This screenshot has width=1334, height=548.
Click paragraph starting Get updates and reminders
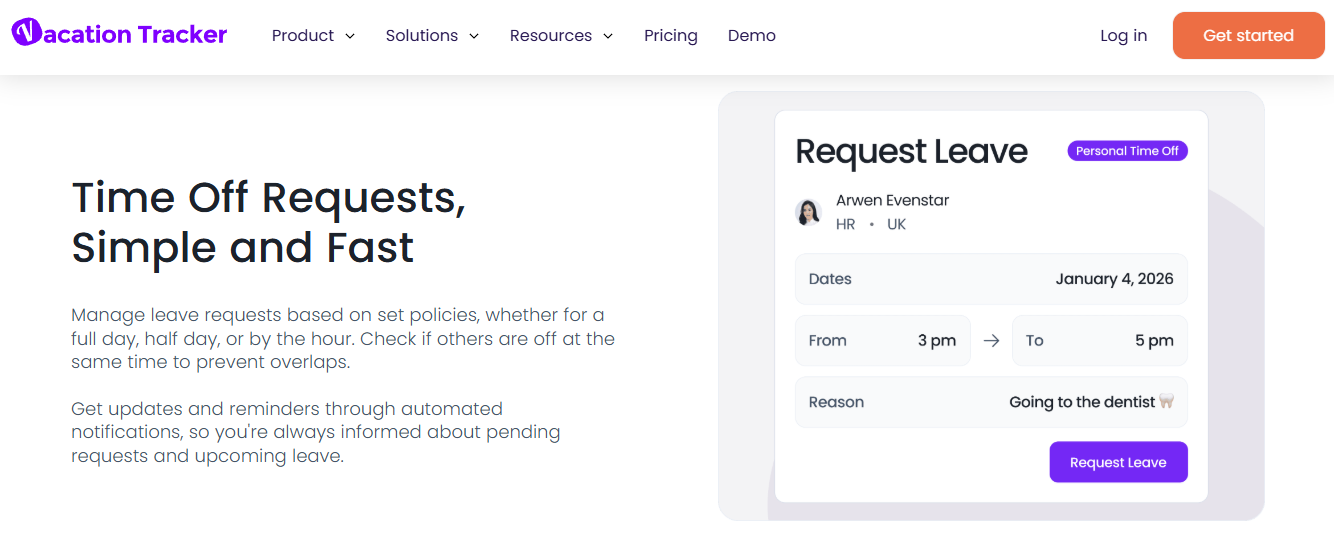(x=316, y=432)
